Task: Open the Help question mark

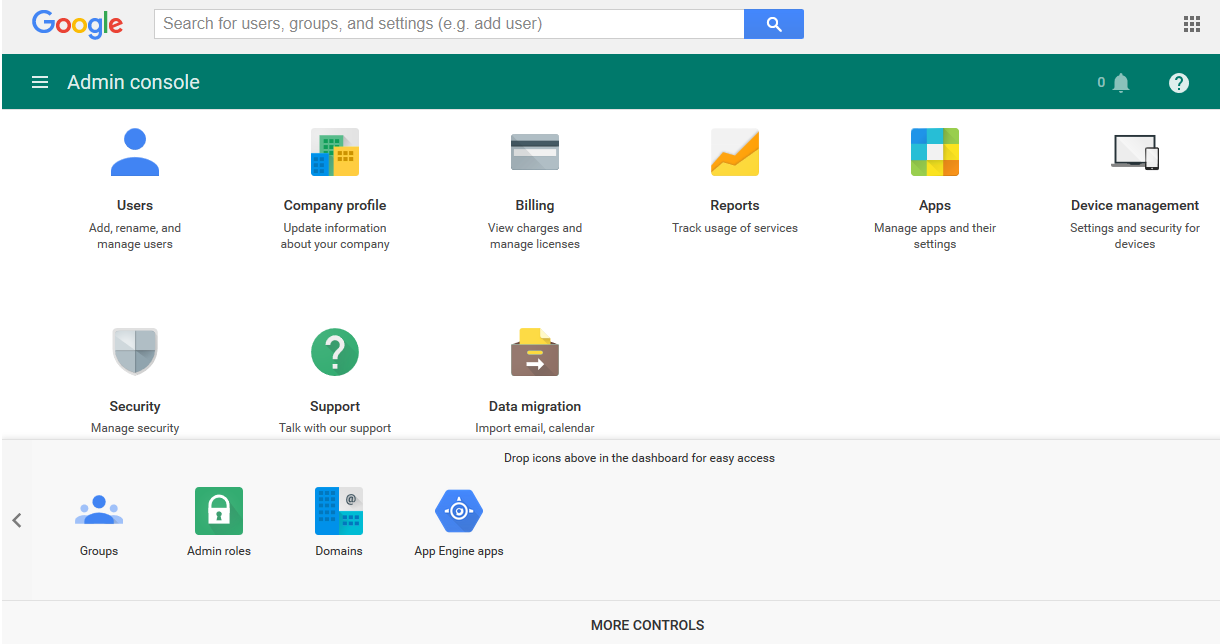Action: (x=1179, y=82)
